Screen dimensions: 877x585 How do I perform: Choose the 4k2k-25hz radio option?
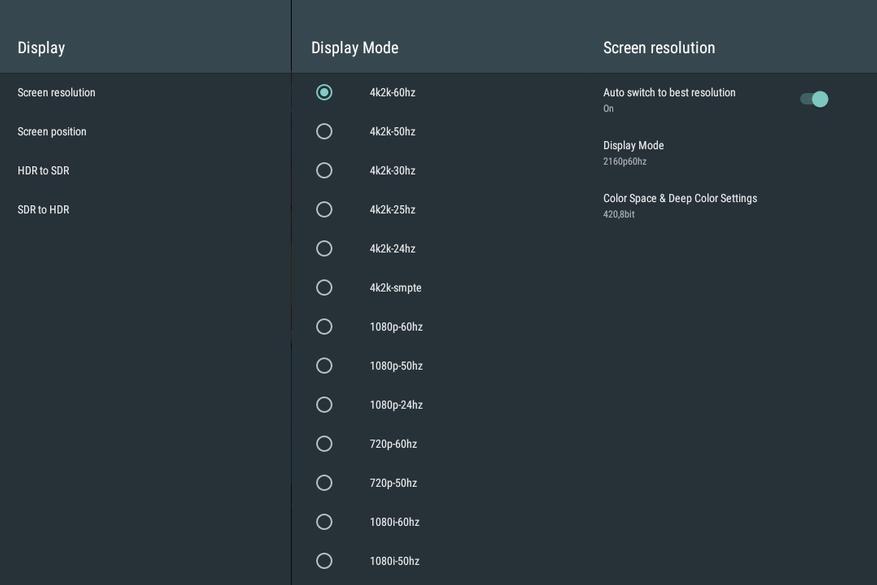(324, 210)
